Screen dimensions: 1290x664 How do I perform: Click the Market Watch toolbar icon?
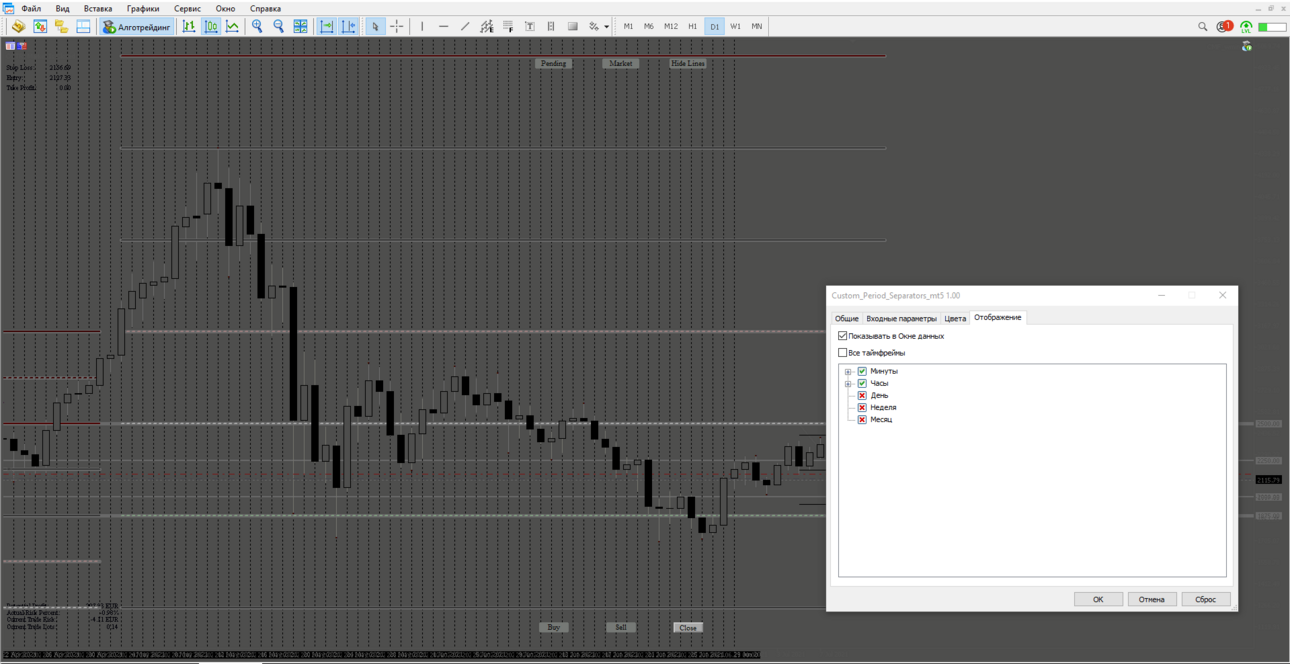(x=40, y=27)
